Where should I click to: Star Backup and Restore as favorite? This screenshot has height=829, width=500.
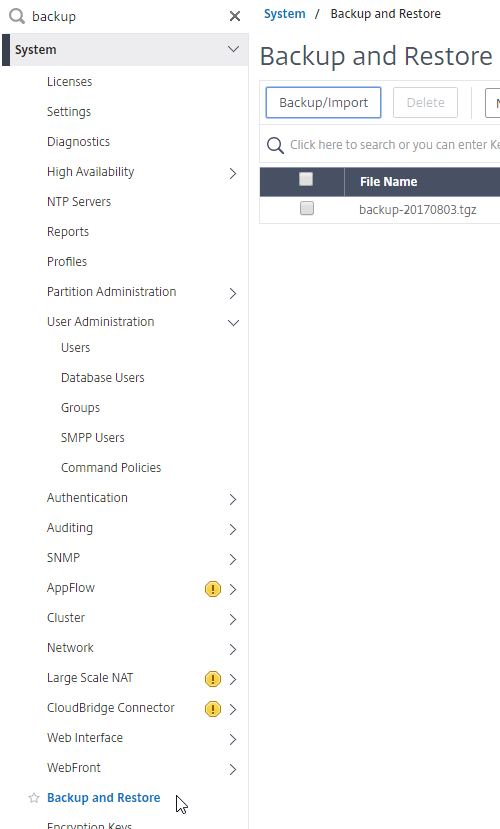(x=34, y=798)
